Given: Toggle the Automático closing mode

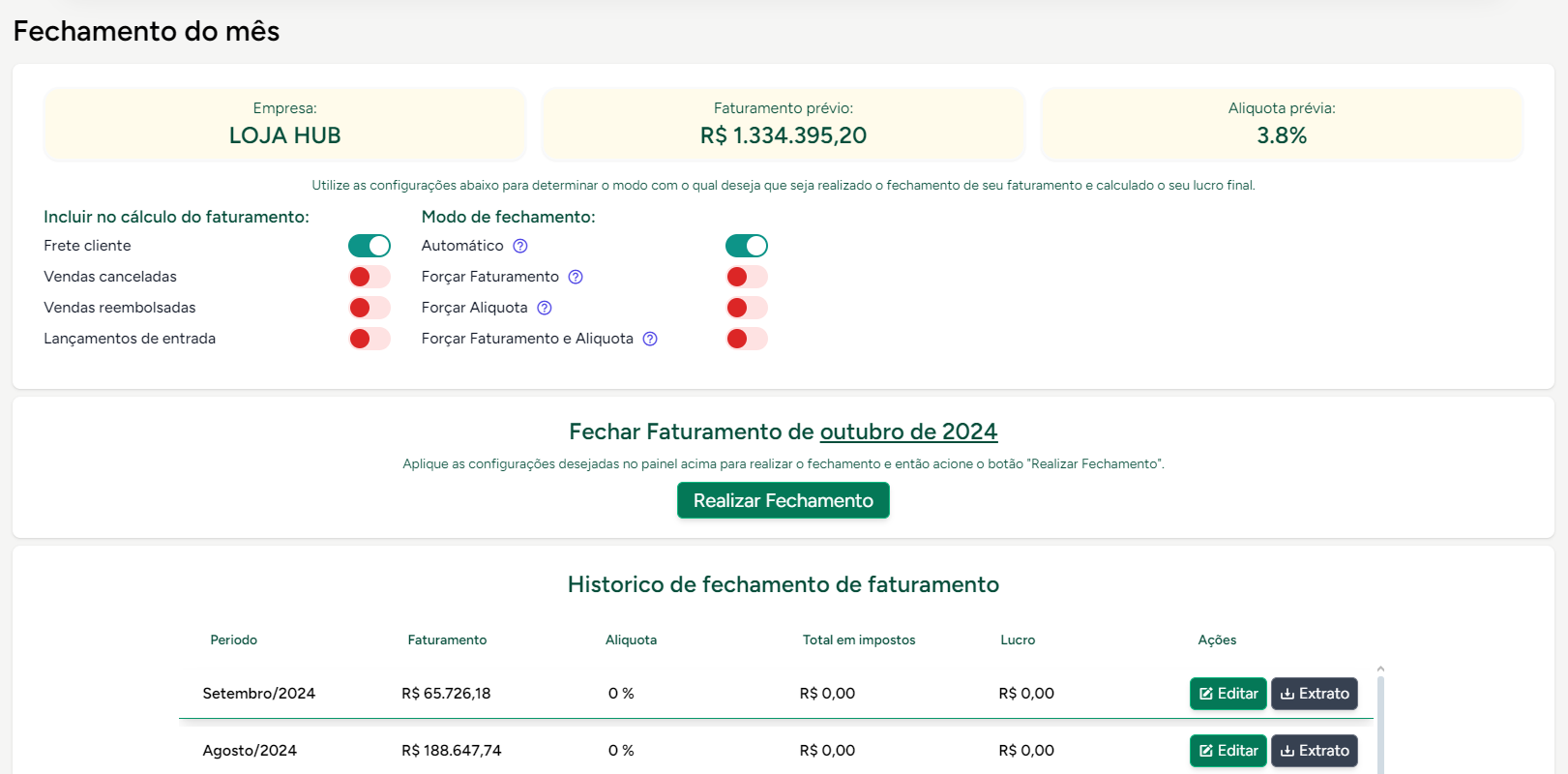Looking at the screenshot, I should click(747, 246).
